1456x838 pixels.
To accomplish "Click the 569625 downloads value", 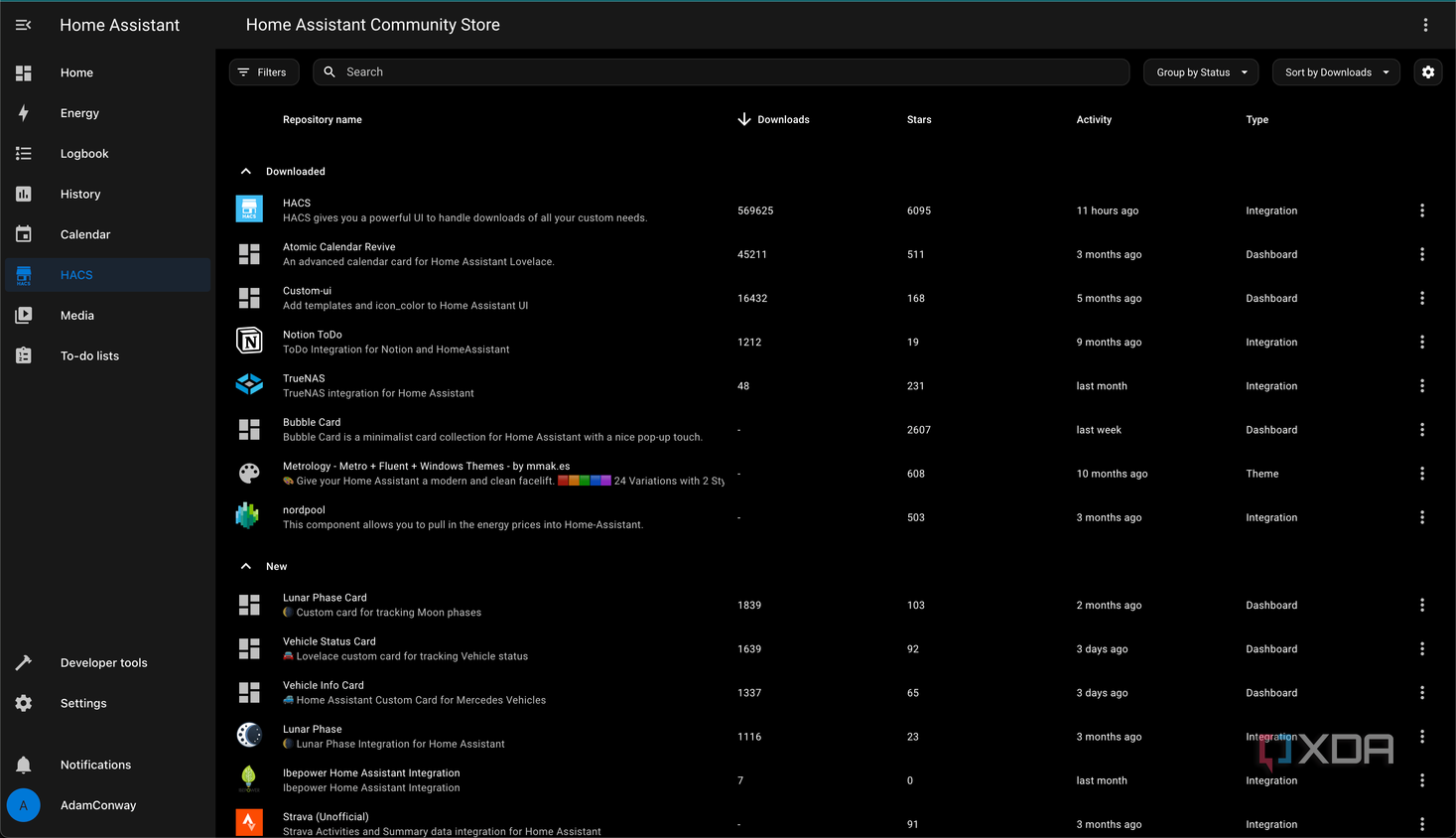I will 755,210.
